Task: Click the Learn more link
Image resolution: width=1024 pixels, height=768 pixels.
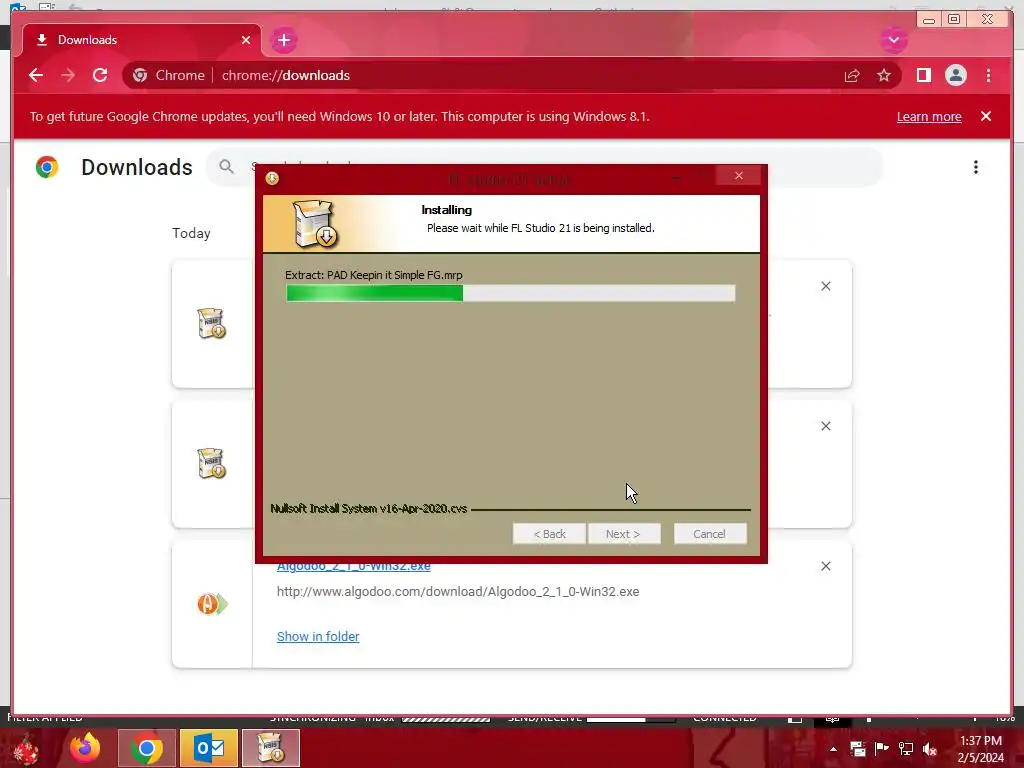Action: pyautogui.click(x=929, y=116)
